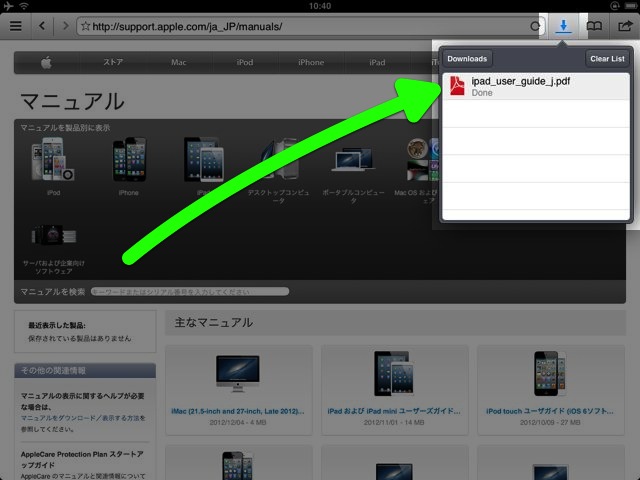Reload the page with refresh icon

coord(535,27)
